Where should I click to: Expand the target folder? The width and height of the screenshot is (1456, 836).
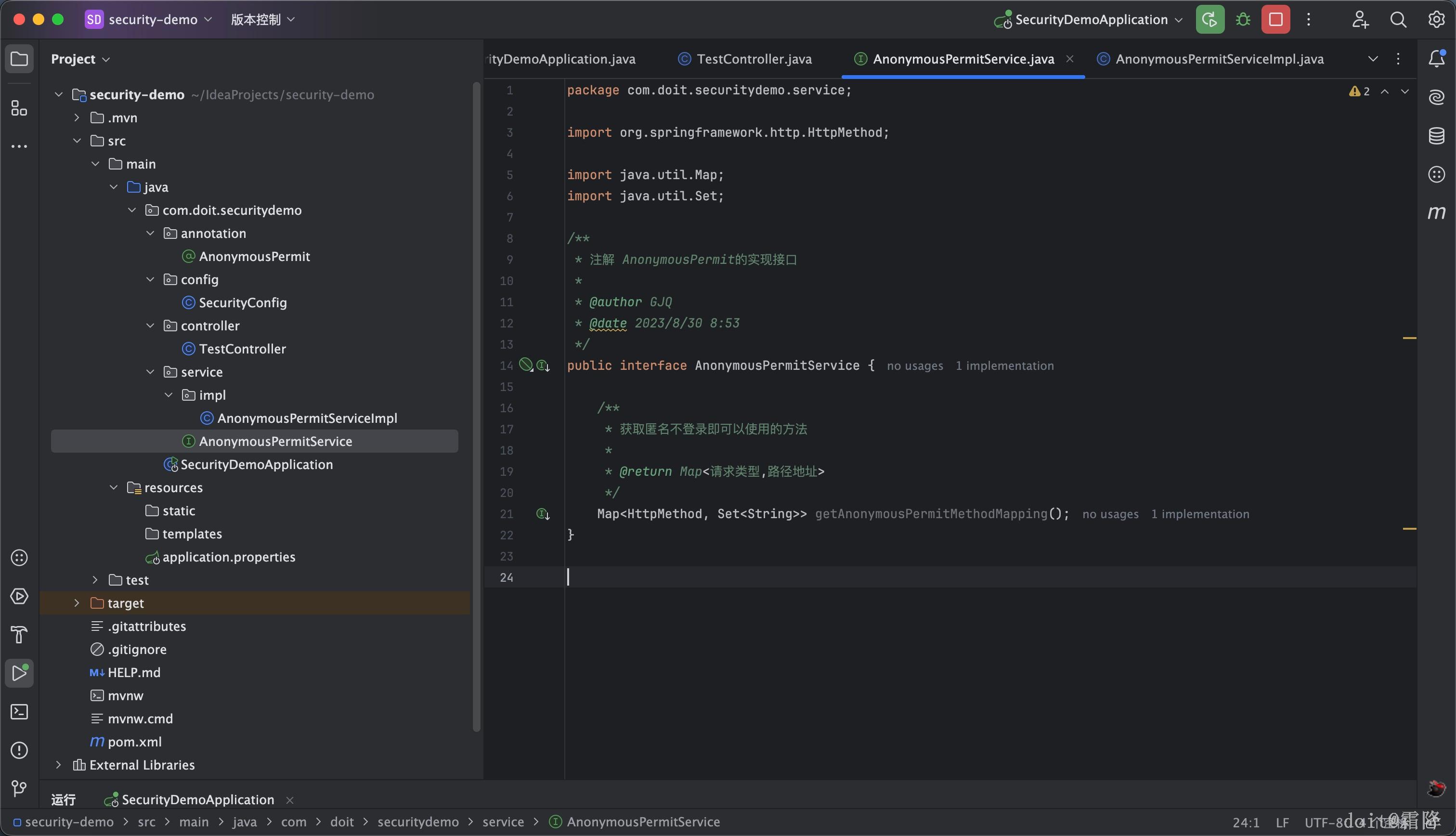pyautogui.click(x=77, y=603)
